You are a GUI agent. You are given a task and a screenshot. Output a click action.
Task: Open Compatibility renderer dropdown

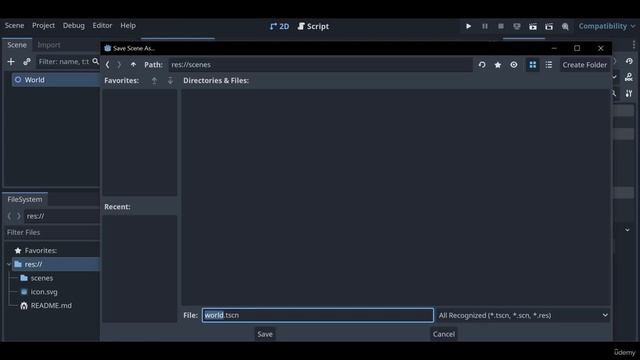click(x=607, y=26)
